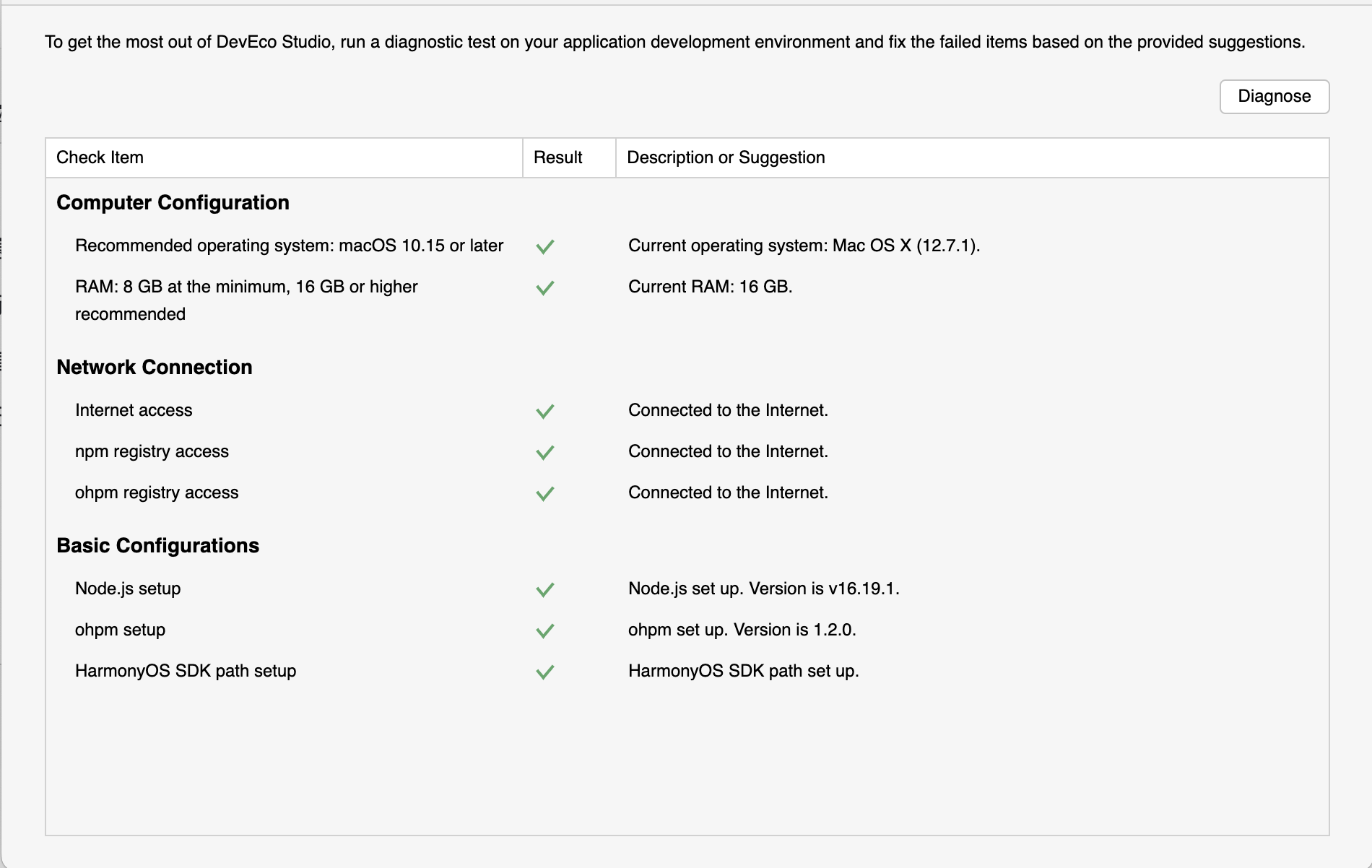1372x868 pixels.
Task: Click 'Connected to the Internet.' for Internet access row
Action: [728, 410]
